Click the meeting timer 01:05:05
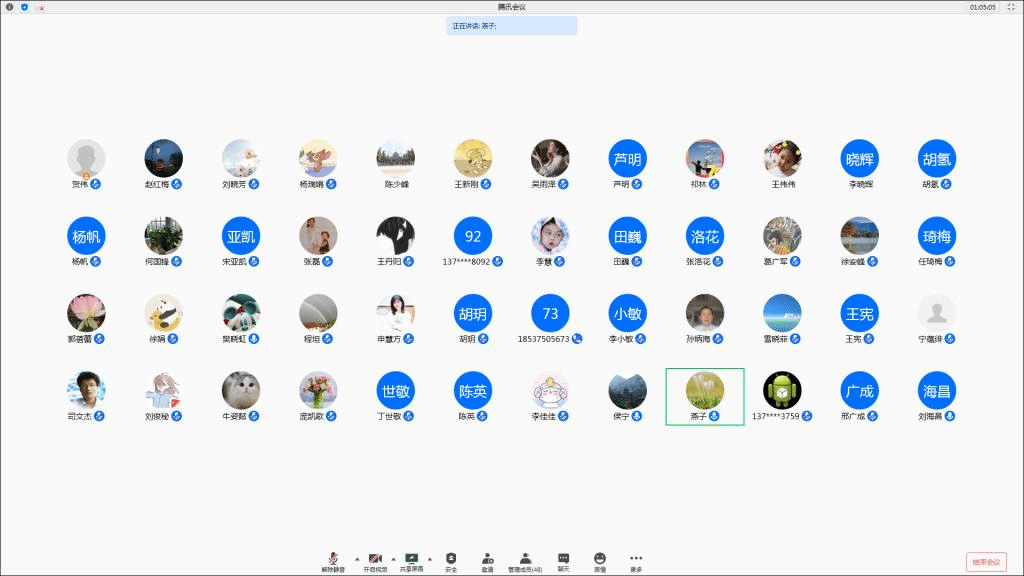The width and height of the screenshot is (1024, 576). pos(982,7)
